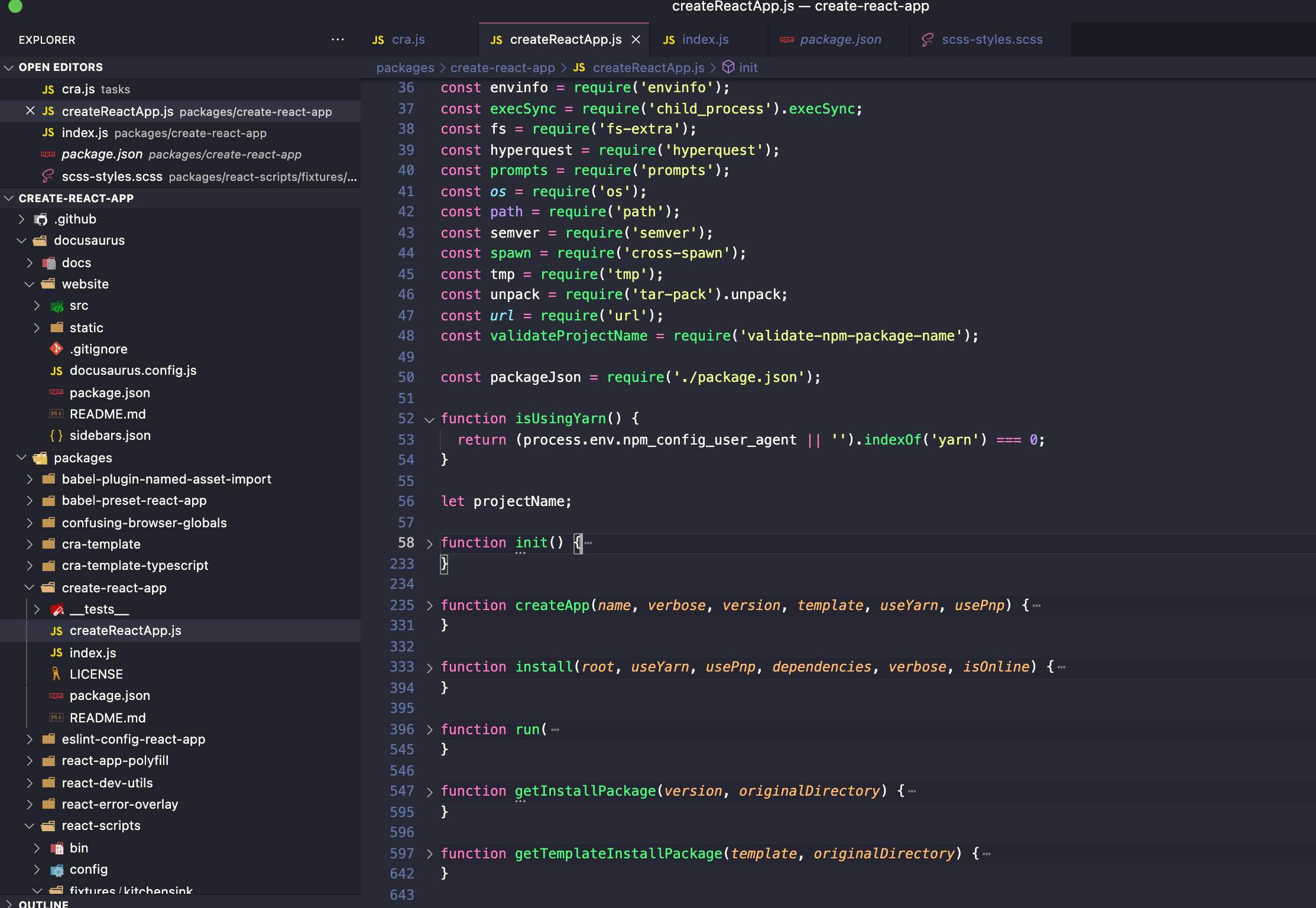Switch to the scss-styles.scss tab
Image resolution: width=1316 pixels, height=908 pixels.
[x=990, y=40]
